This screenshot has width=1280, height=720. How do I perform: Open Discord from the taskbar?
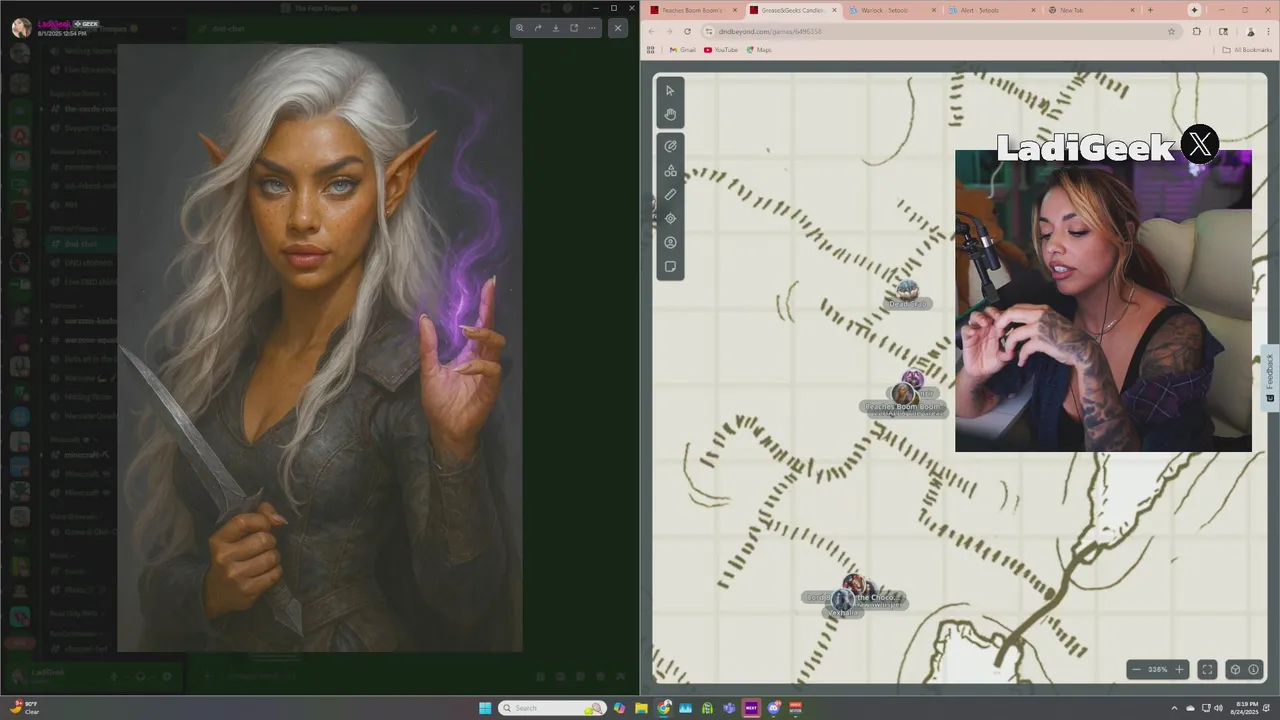tap(773, 708)
